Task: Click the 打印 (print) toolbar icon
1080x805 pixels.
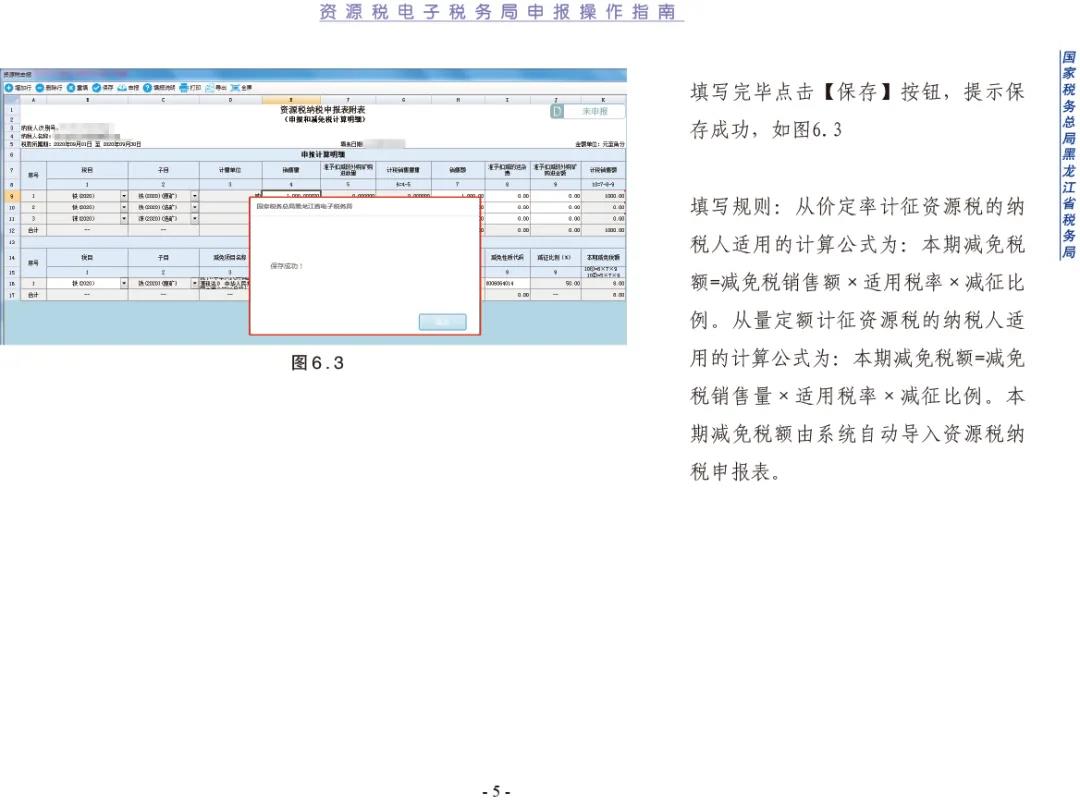Action: pyautogui.click(x=184, y=88)
